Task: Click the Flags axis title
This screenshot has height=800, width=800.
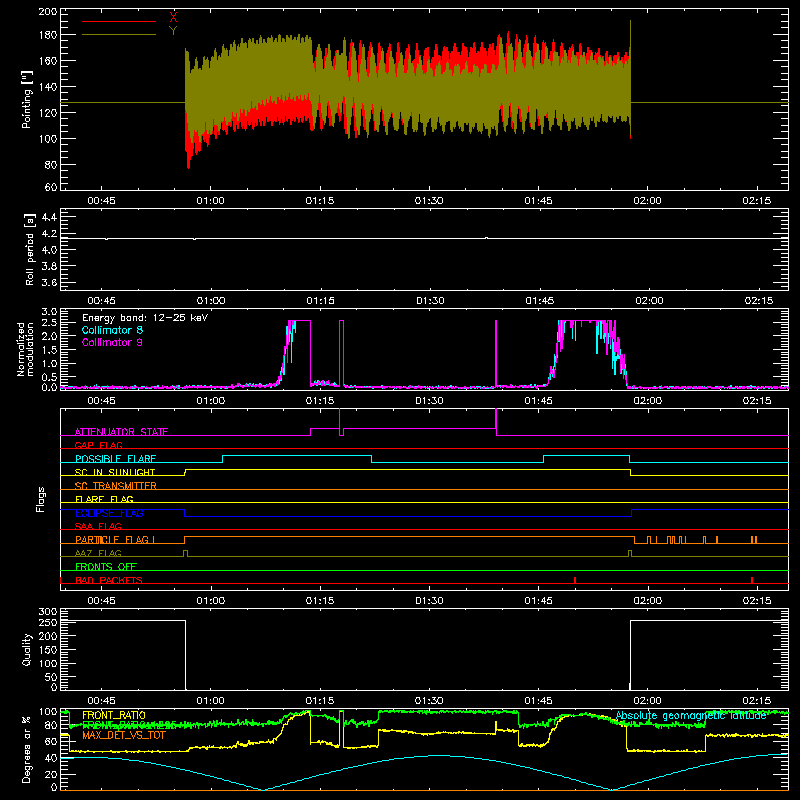Action: coord(41,499)
